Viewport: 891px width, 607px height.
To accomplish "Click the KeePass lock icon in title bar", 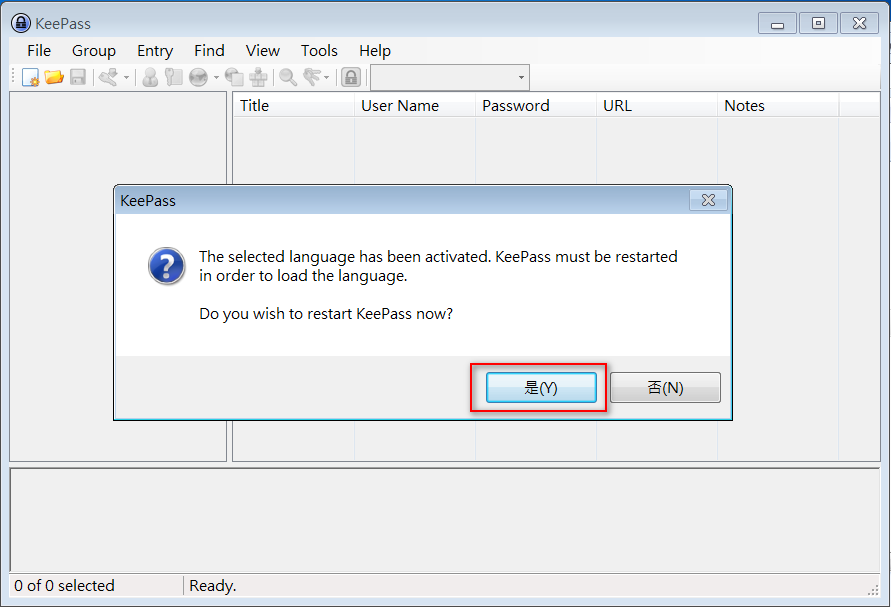I will (x=21, y=23).
